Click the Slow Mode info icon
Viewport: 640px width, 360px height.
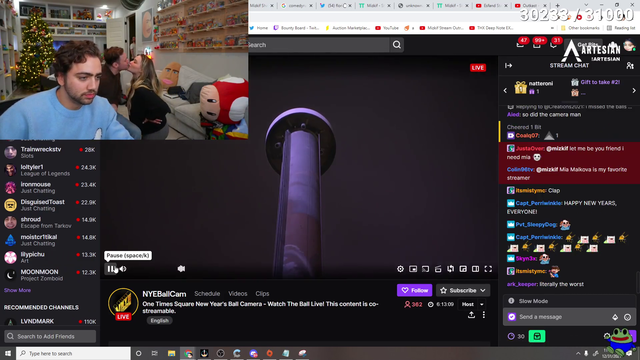[511, 301]
